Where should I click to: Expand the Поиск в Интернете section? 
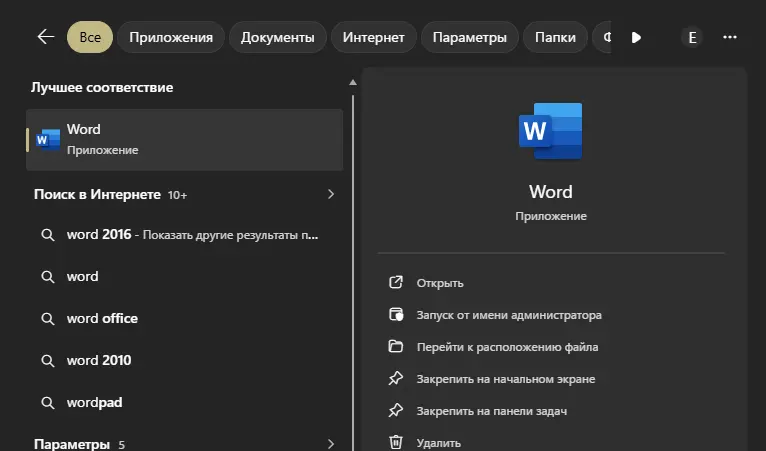(x=331, y=194)
